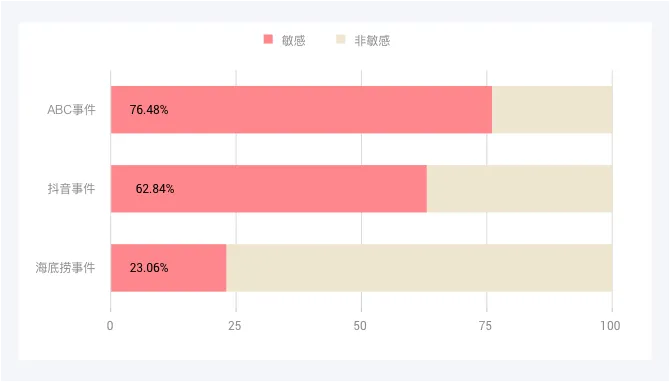Select the red 海底捞事件 sensitive bar

[x=168, y=268]
